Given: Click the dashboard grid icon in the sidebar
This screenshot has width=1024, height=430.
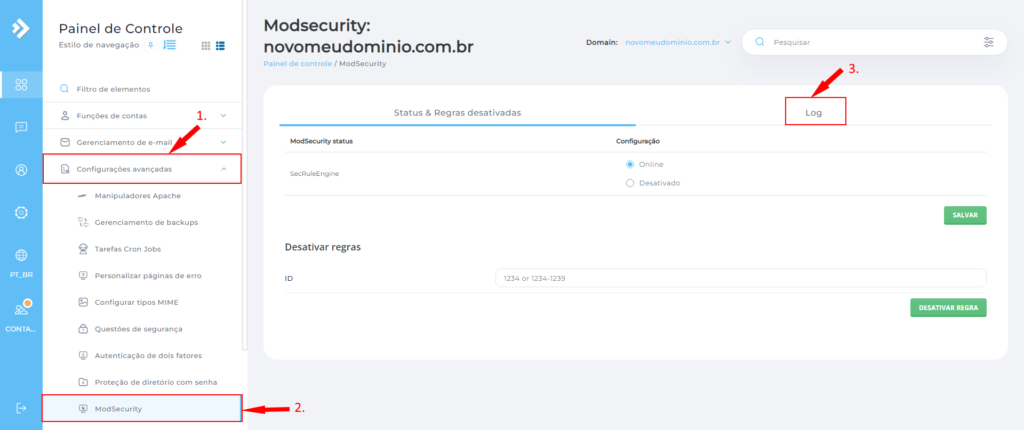Looking at the screenshot, I should [21, 84].
